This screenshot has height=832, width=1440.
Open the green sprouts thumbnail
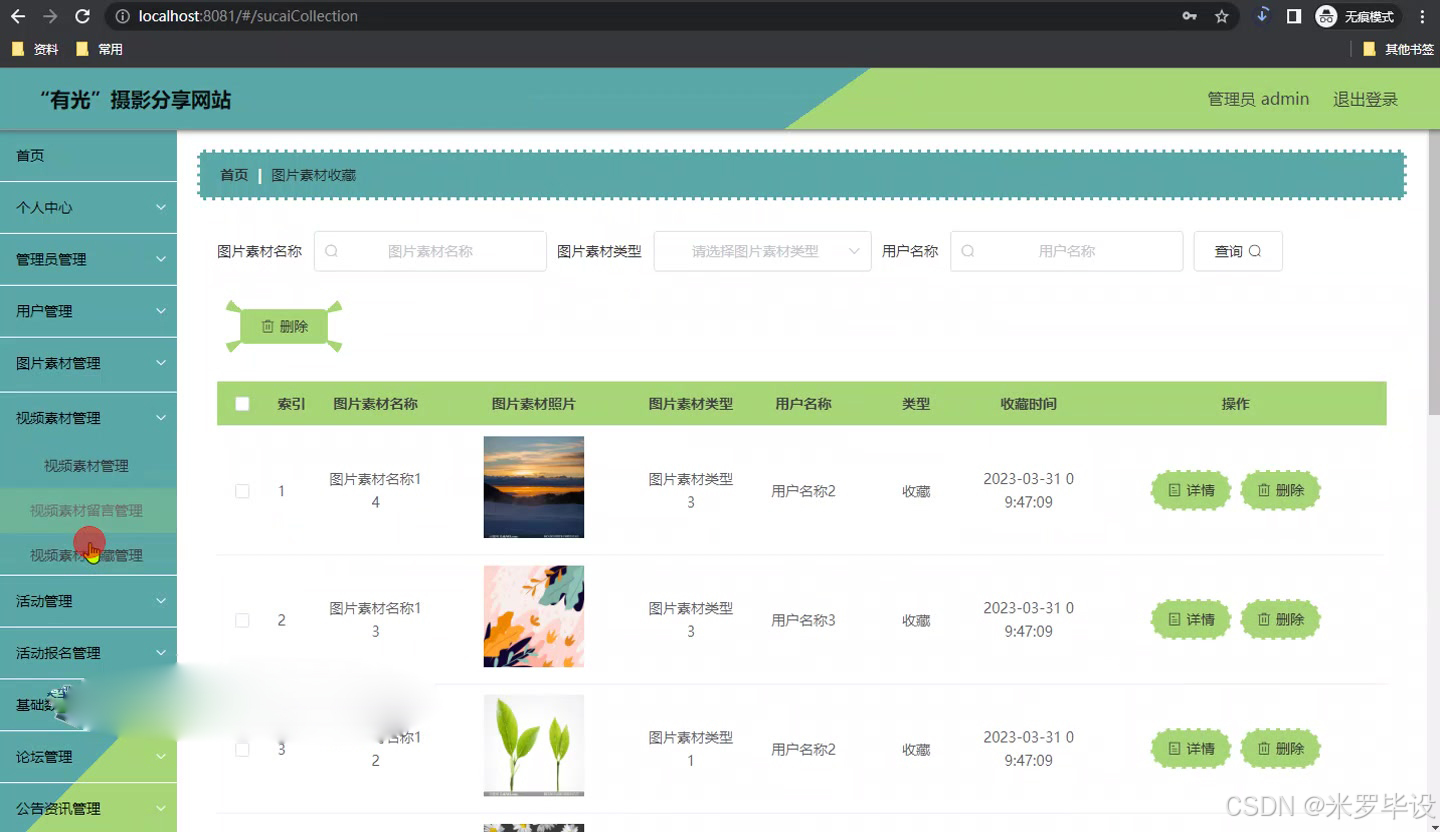pyautogui.click(x=534, y=745)
